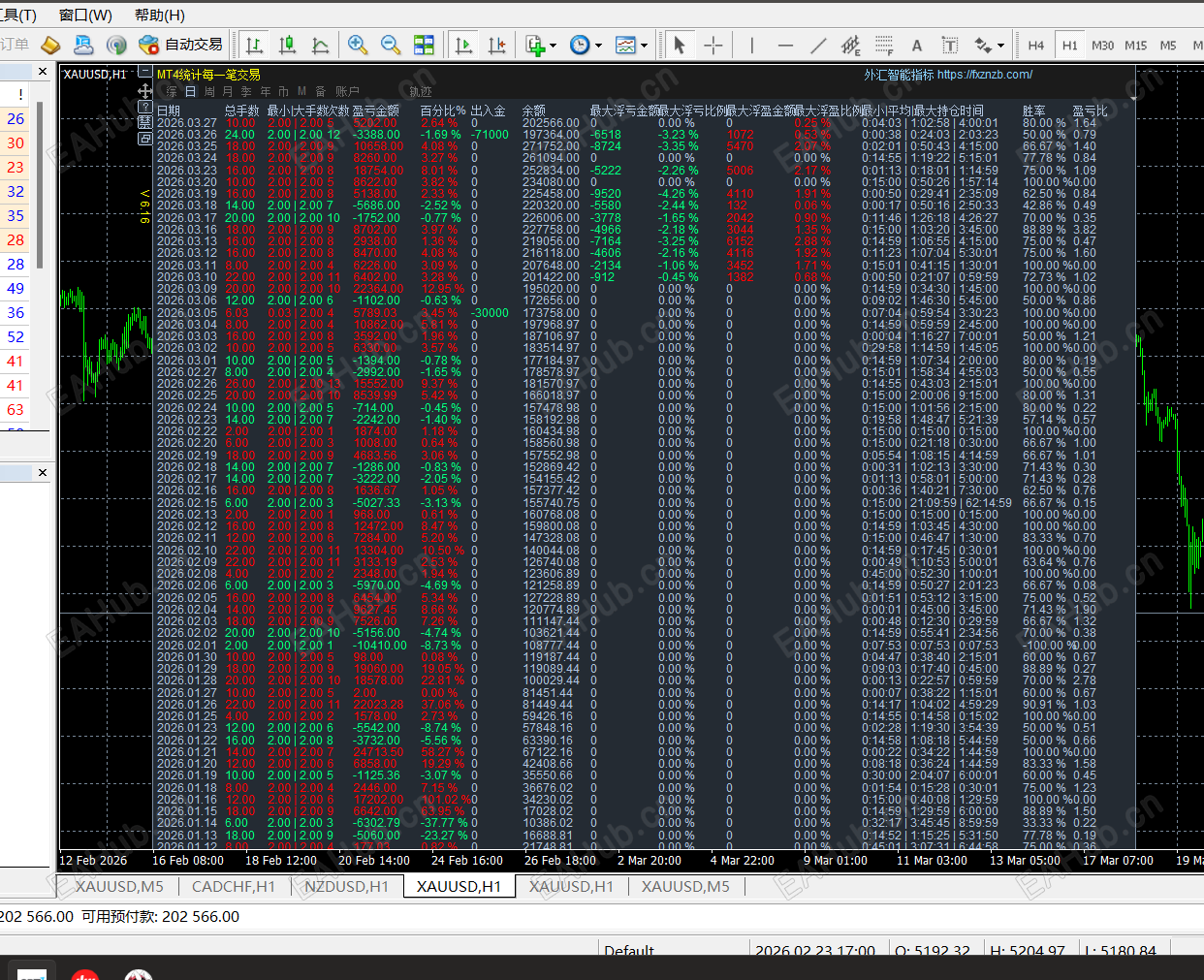Collapse the MT4统计 statistics panel
This screenshot has height=980, width=1204.
coord(145,72)
